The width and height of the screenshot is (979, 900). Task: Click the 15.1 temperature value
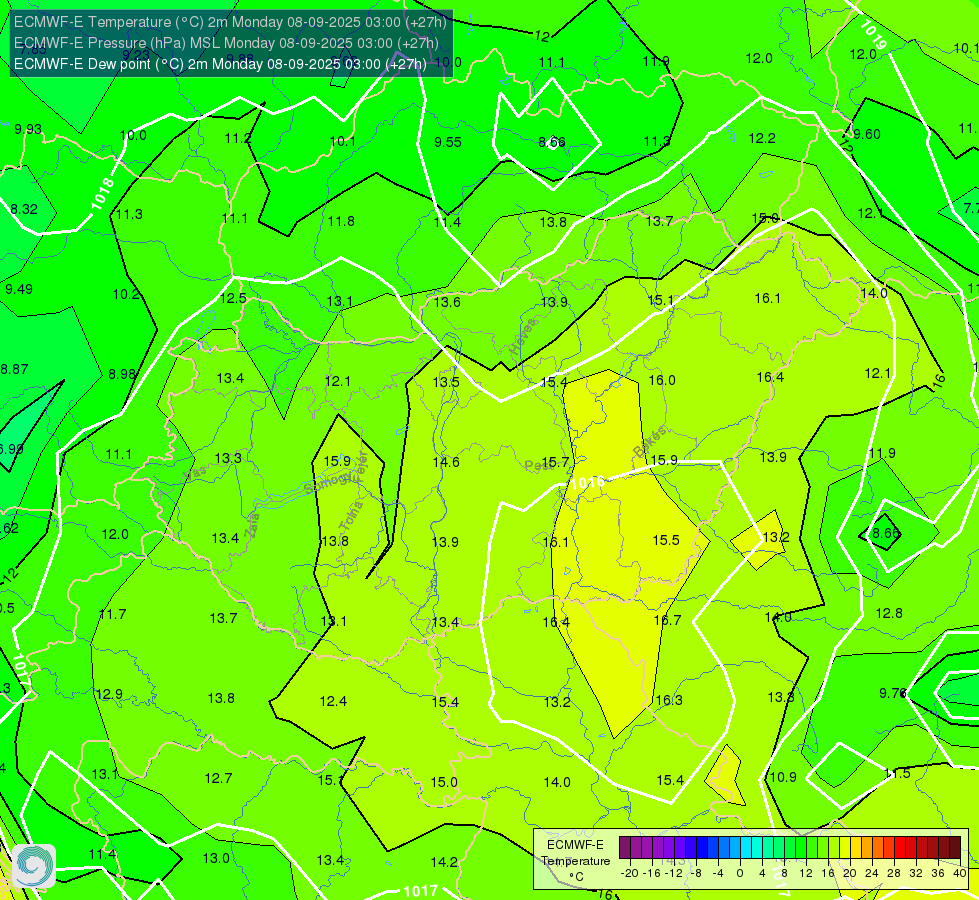coord(660,301)
